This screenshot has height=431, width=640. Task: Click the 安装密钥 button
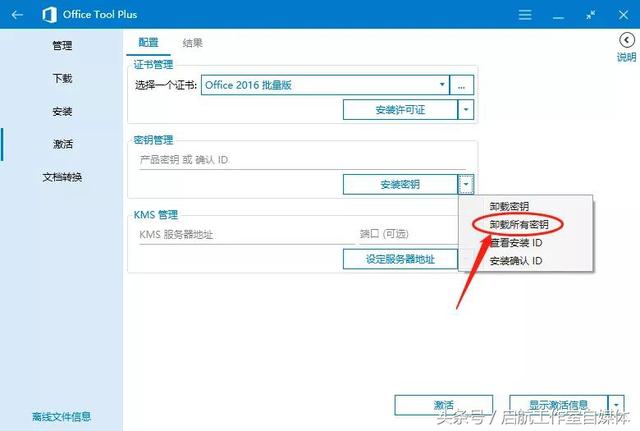coord(400,184)
